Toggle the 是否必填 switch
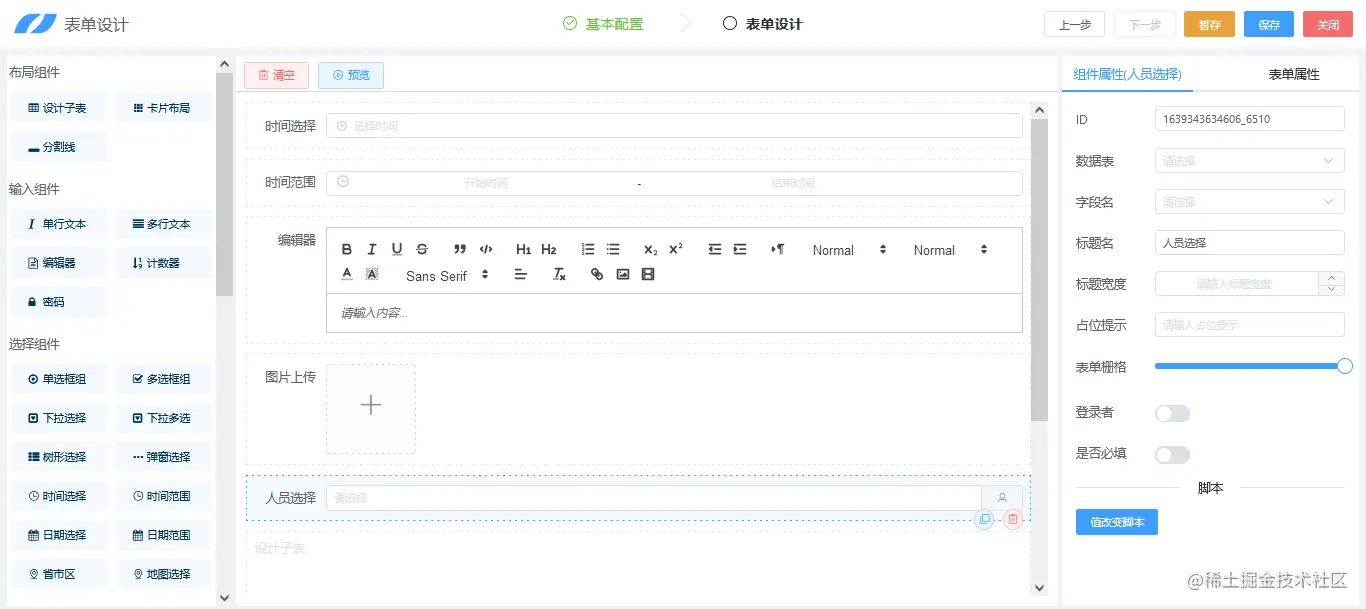 coord(1172,455)
